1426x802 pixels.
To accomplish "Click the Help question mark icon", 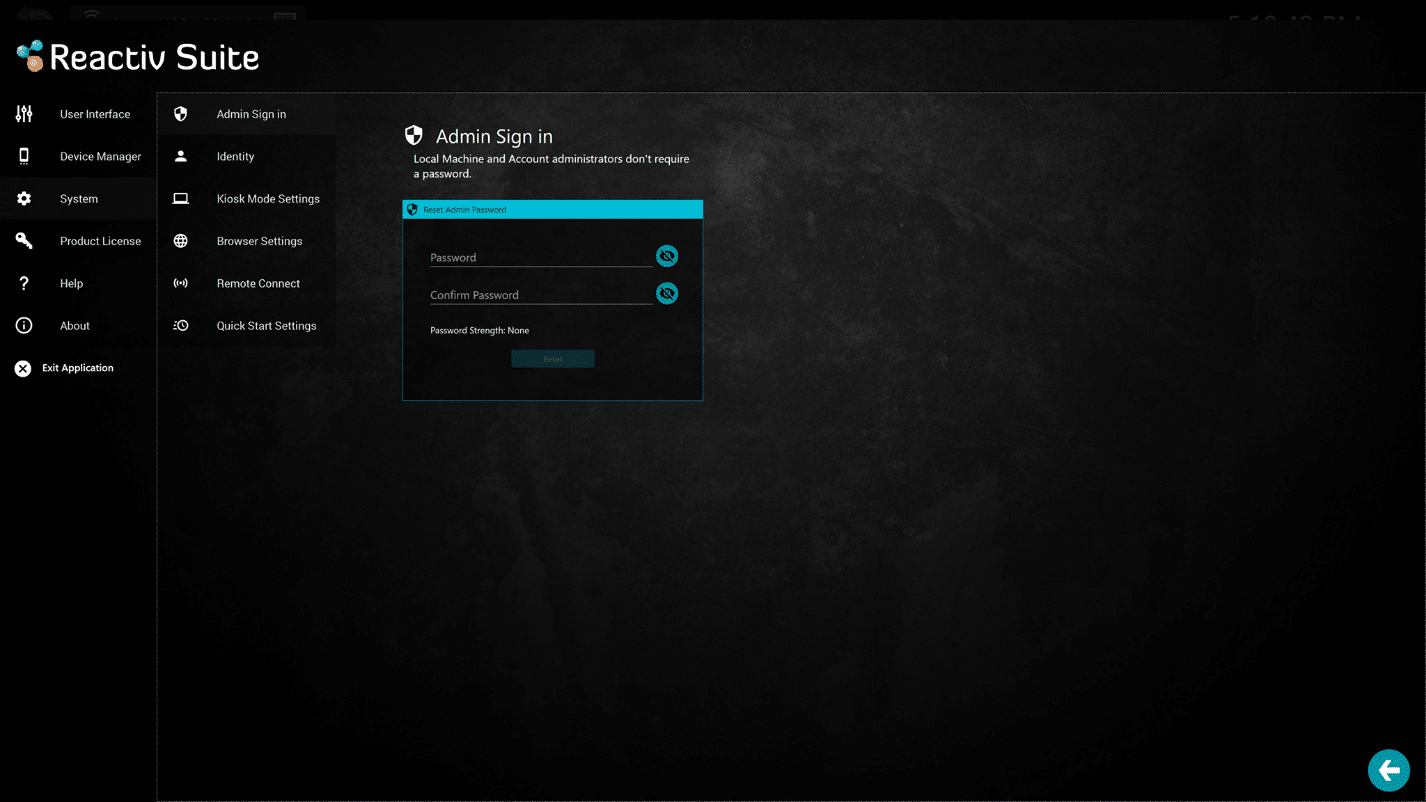I will point(24,283).
